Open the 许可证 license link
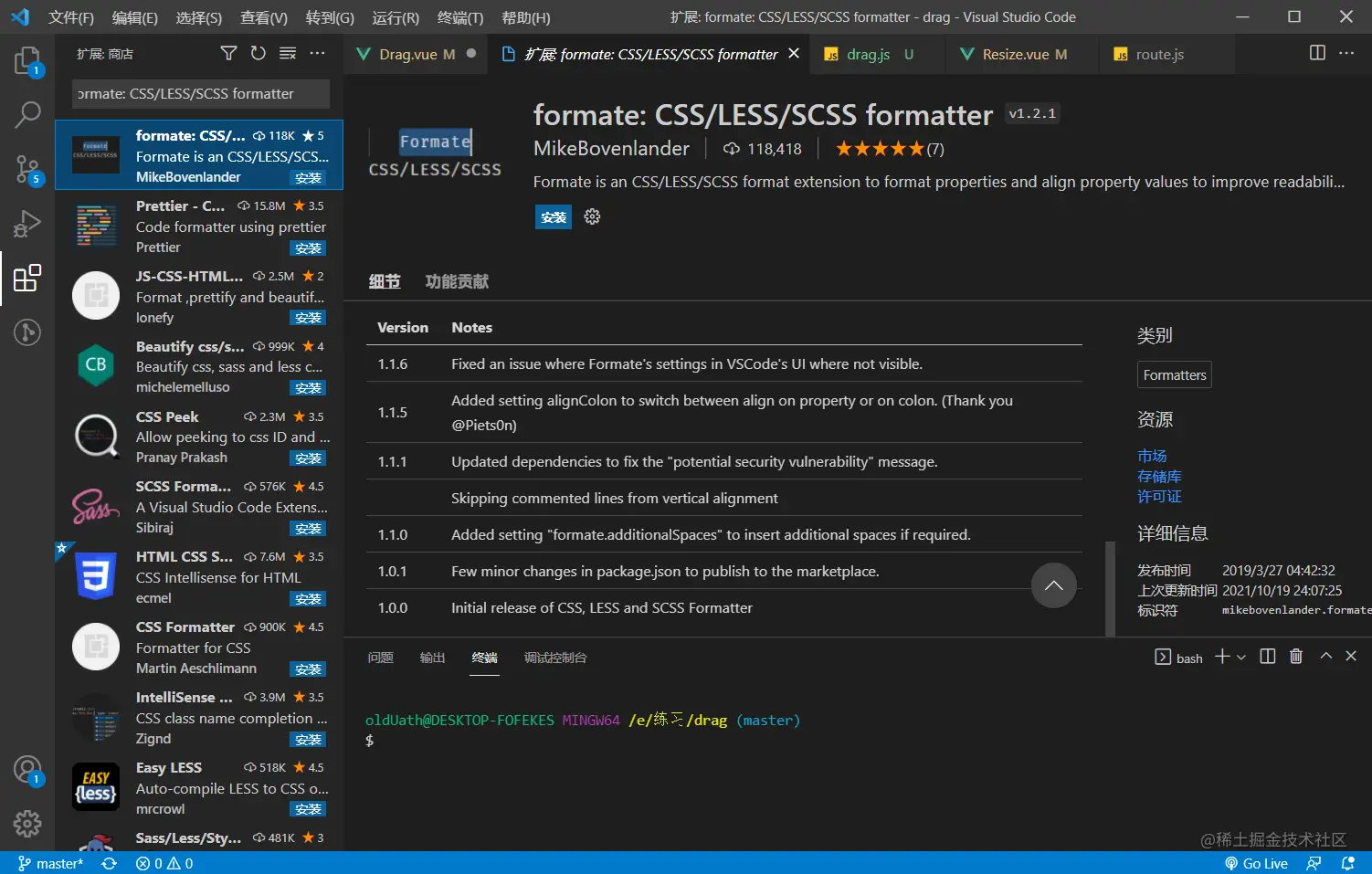The width and height of the screenshot is (1372, 874). pos(1159,496)
